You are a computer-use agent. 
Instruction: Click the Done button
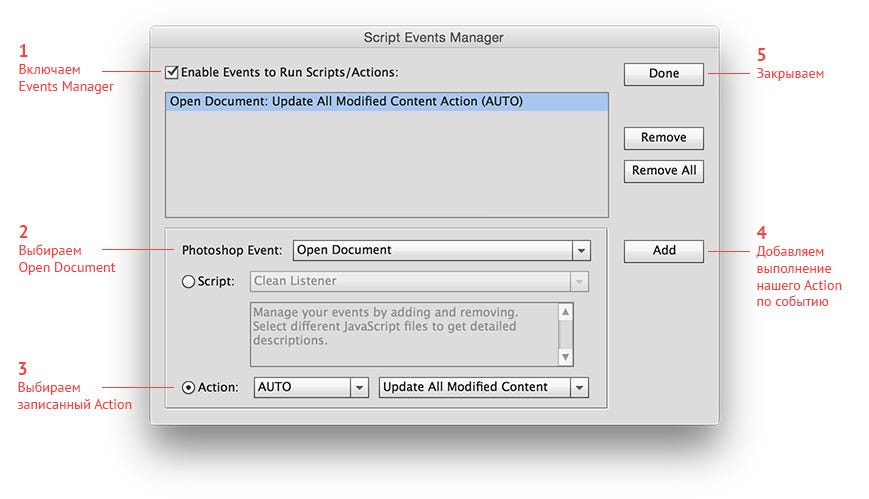[x=663, y=74]
